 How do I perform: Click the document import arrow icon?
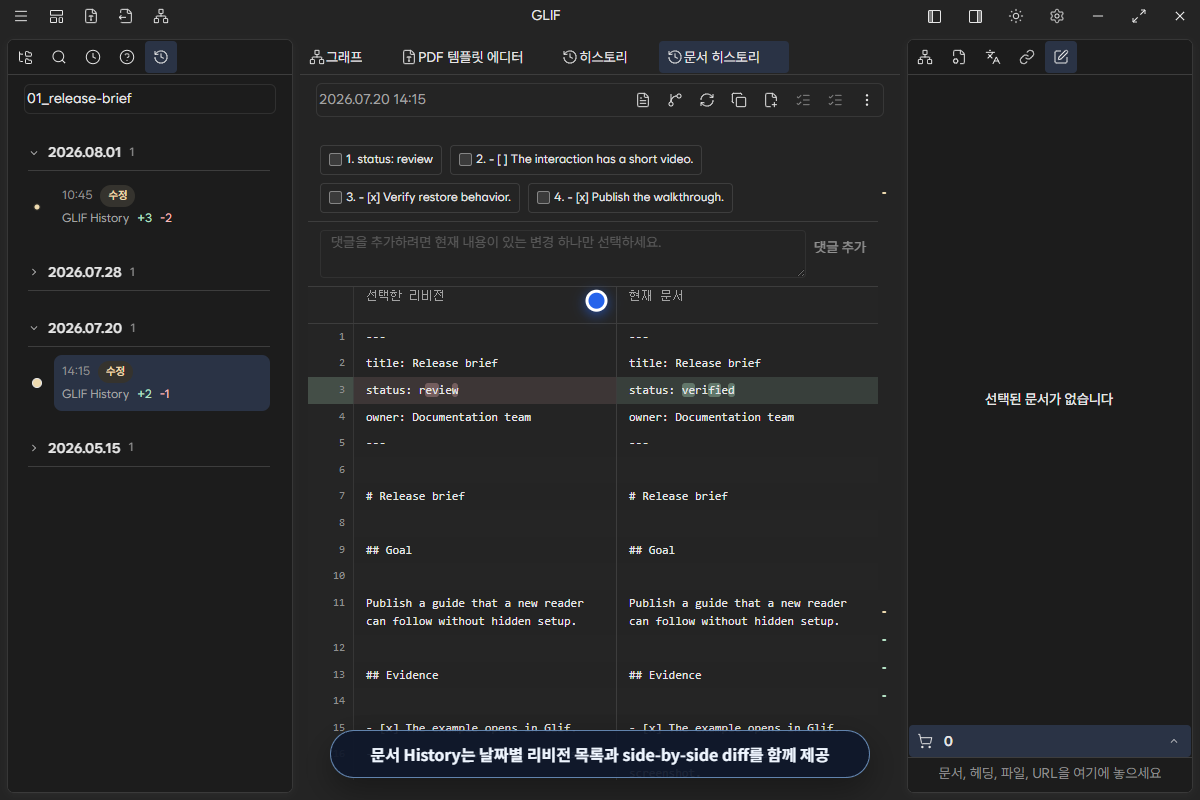pos(125,16)
